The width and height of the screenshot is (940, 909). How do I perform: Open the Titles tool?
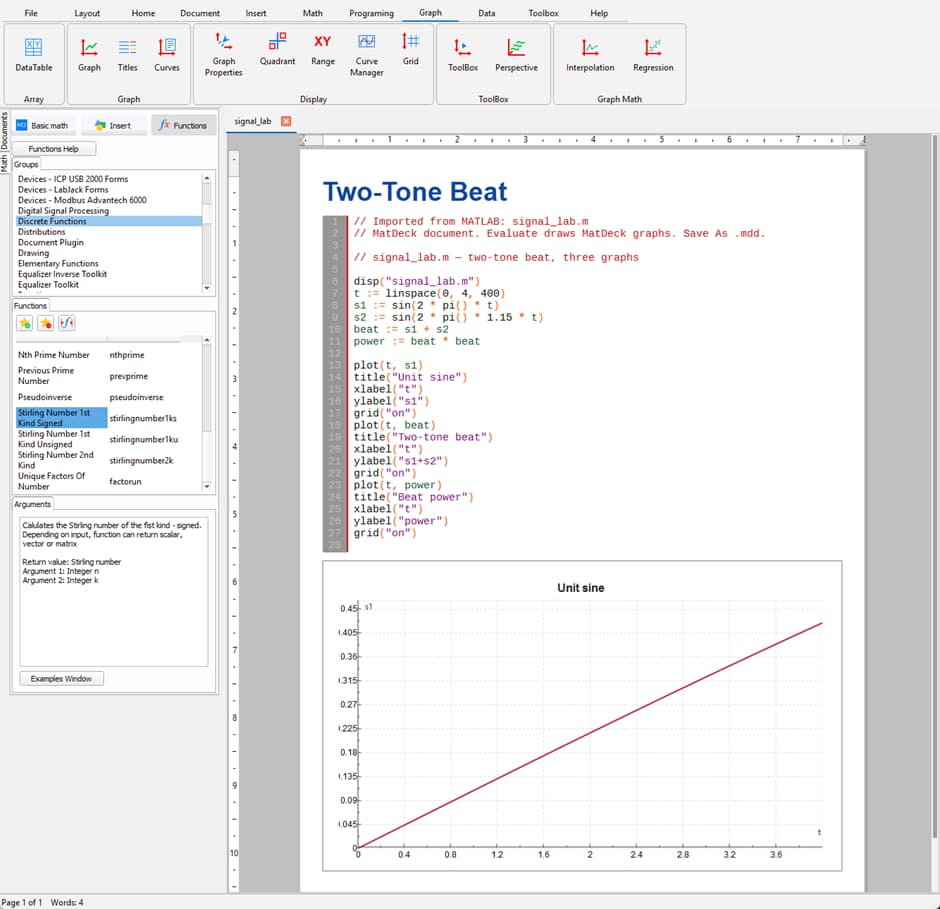coord(127,55)
